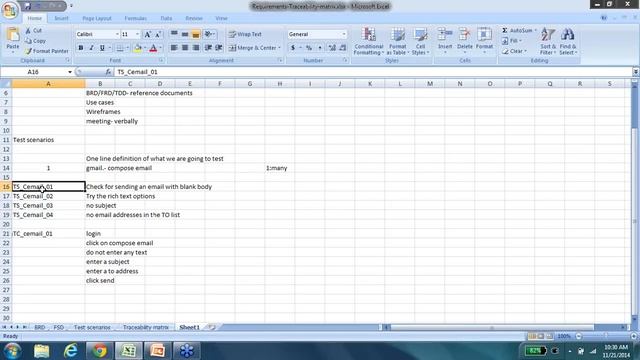The height and width of the screenshot is (360, 640).
Task: Click the text orientation icon
Action: [x=209, y=34]
